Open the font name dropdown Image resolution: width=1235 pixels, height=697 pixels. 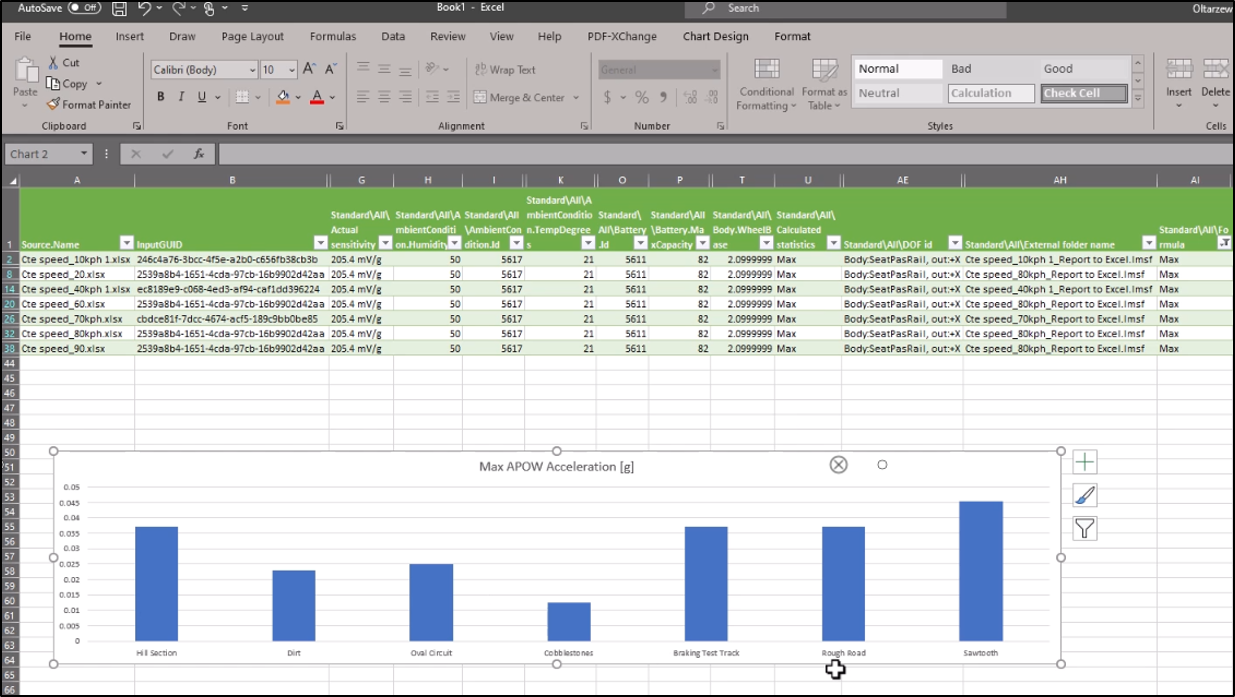click(252, 70)
